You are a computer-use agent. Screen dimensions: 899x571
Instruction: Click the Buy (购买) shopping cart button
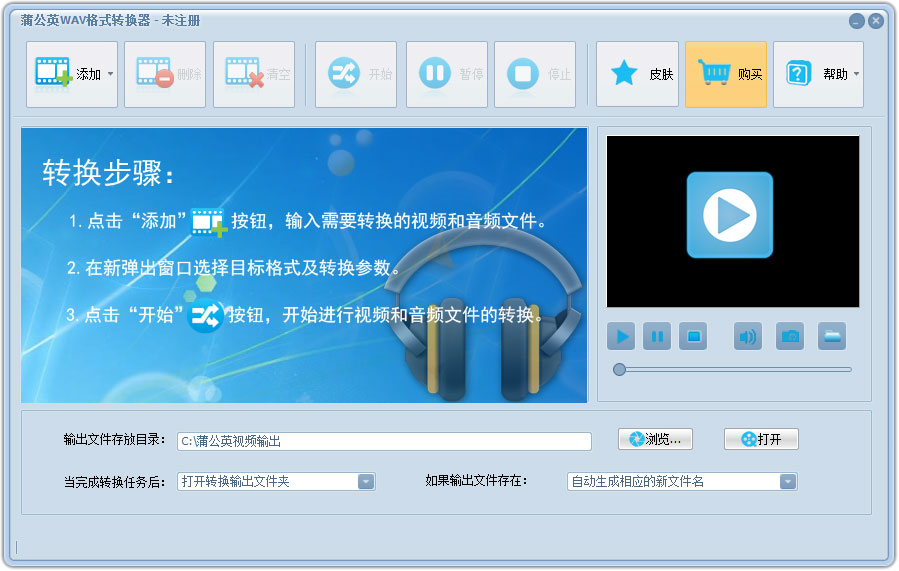pyautogui.click(x=726, y=74)
